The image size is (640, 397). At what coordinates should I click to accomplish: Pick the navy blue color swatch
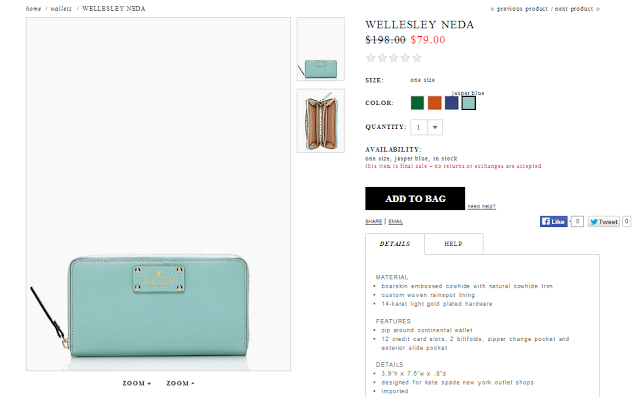point(451,103)
